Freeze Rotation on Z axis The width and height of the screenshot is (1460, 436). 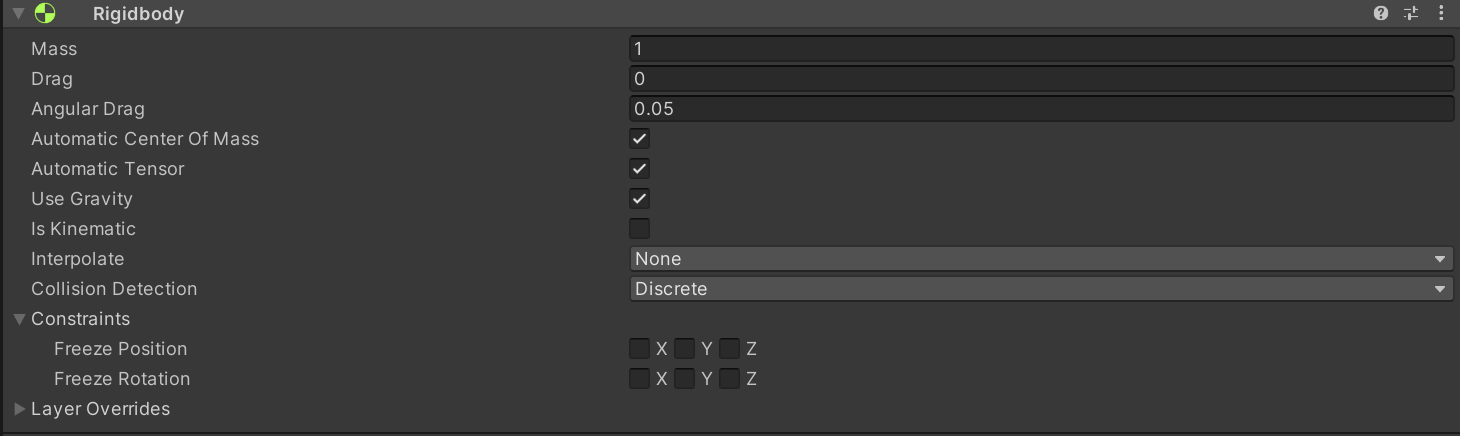coord(729,378)
